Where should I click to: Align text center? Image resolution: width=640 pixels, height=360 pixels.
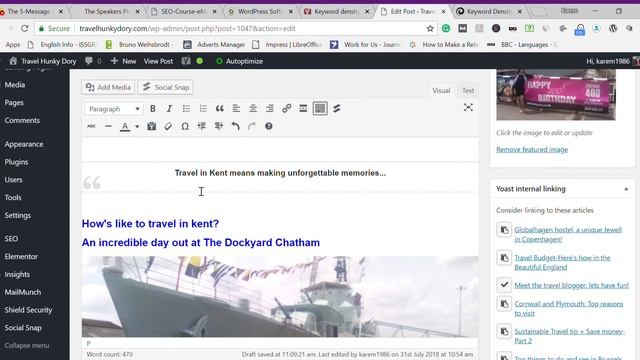click(x=253, y=109)
